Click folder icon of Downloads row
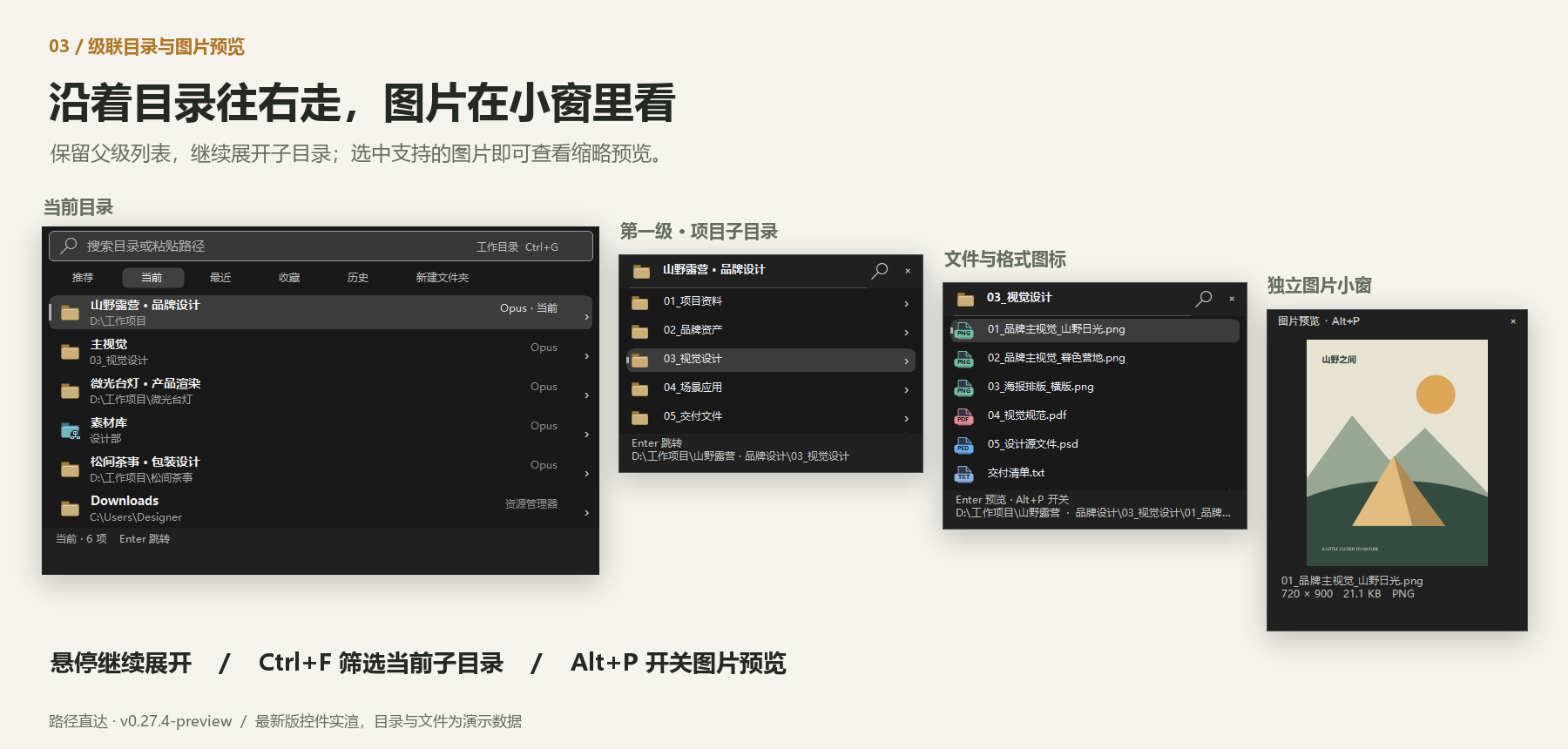This screenshot has height=749, width=1568. pos(71,509)
